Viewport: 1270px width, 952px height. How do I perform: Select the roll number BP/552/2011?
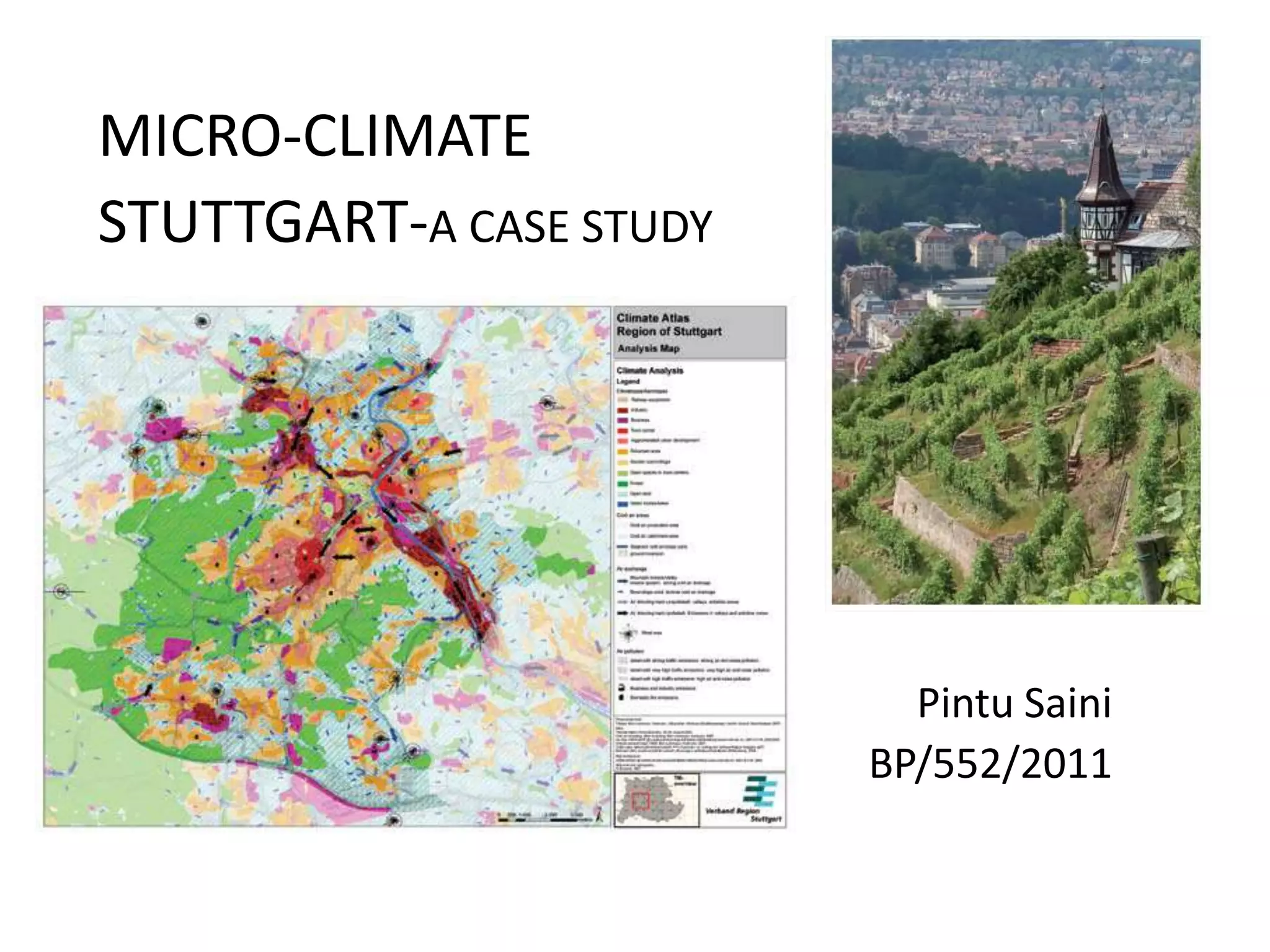pos(990,764)
